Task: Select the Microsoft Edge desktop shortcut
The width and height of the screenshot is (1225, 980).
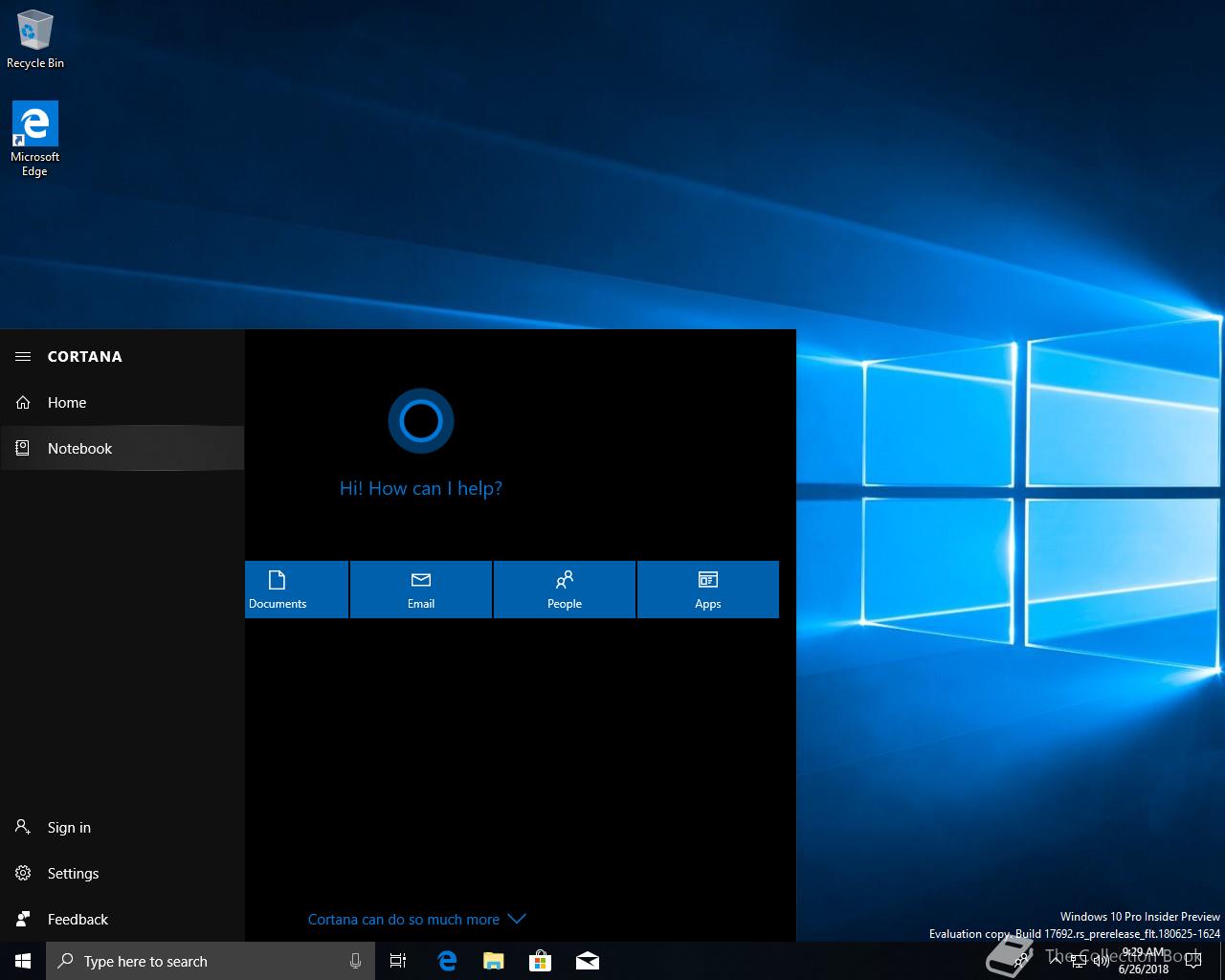Action: [35, 140]
